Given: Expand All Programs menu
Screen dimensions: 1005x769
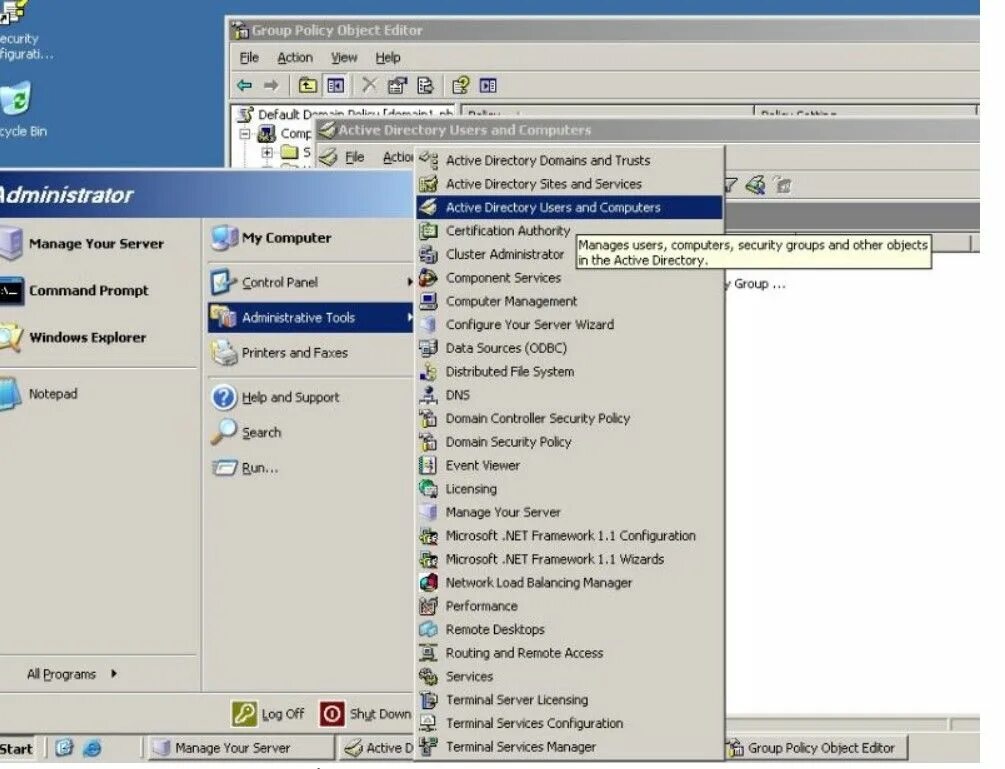Looking at the screenshot, I should coord(72,674).
